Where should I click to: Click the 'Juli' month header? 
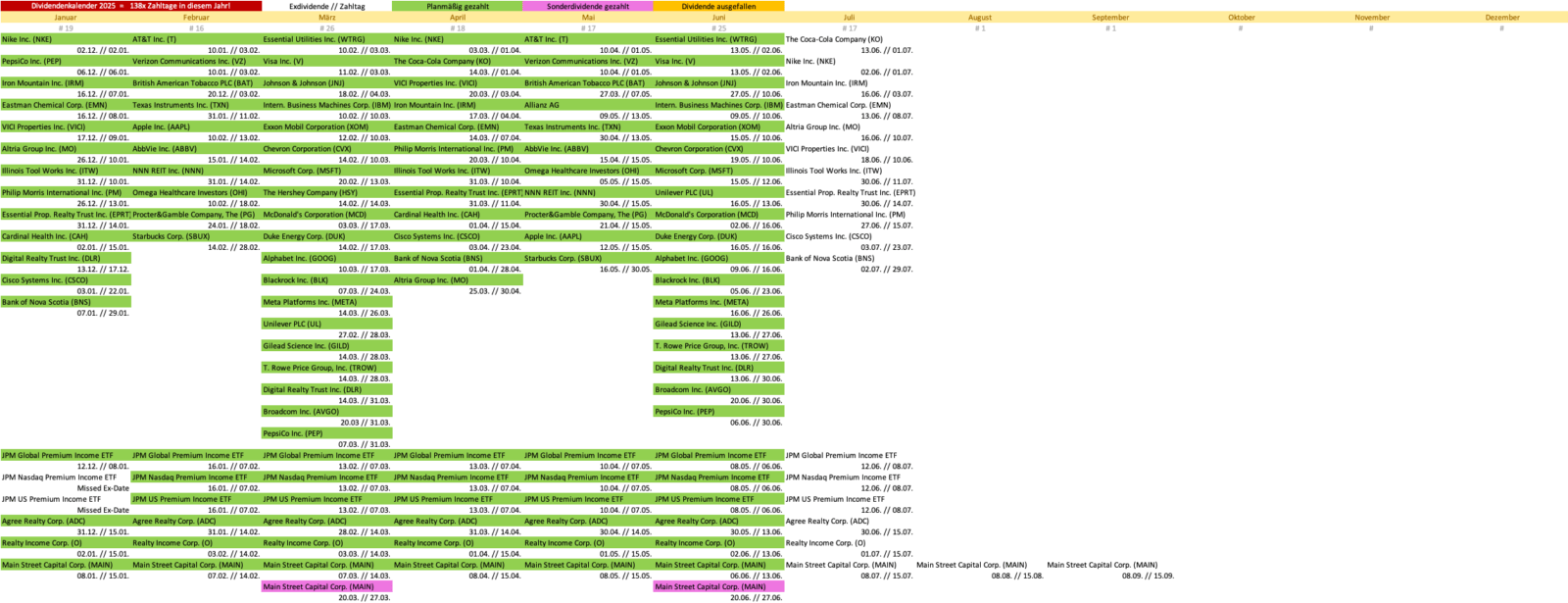(850, 18)
